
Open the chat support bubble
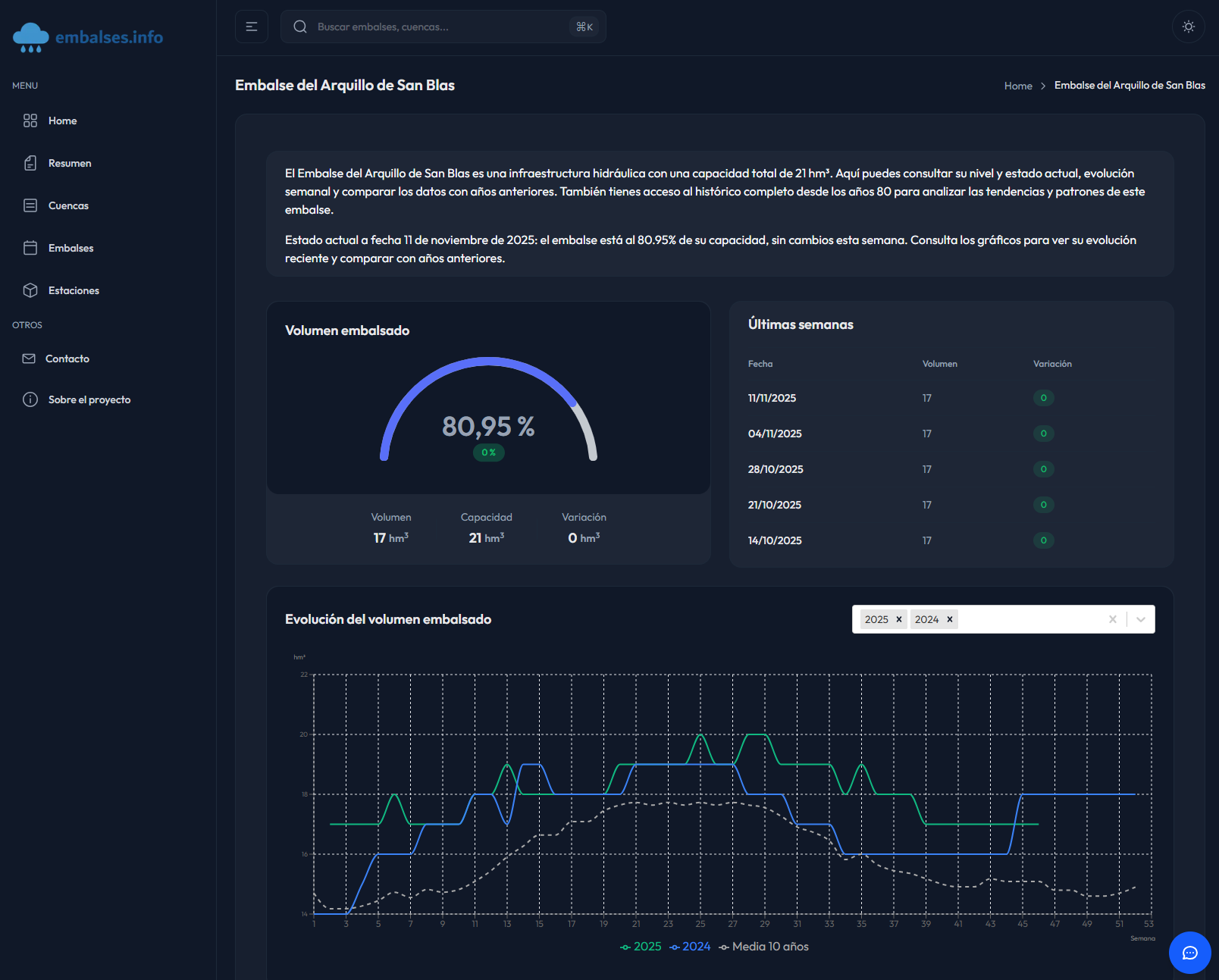(x=1189, y=952)
